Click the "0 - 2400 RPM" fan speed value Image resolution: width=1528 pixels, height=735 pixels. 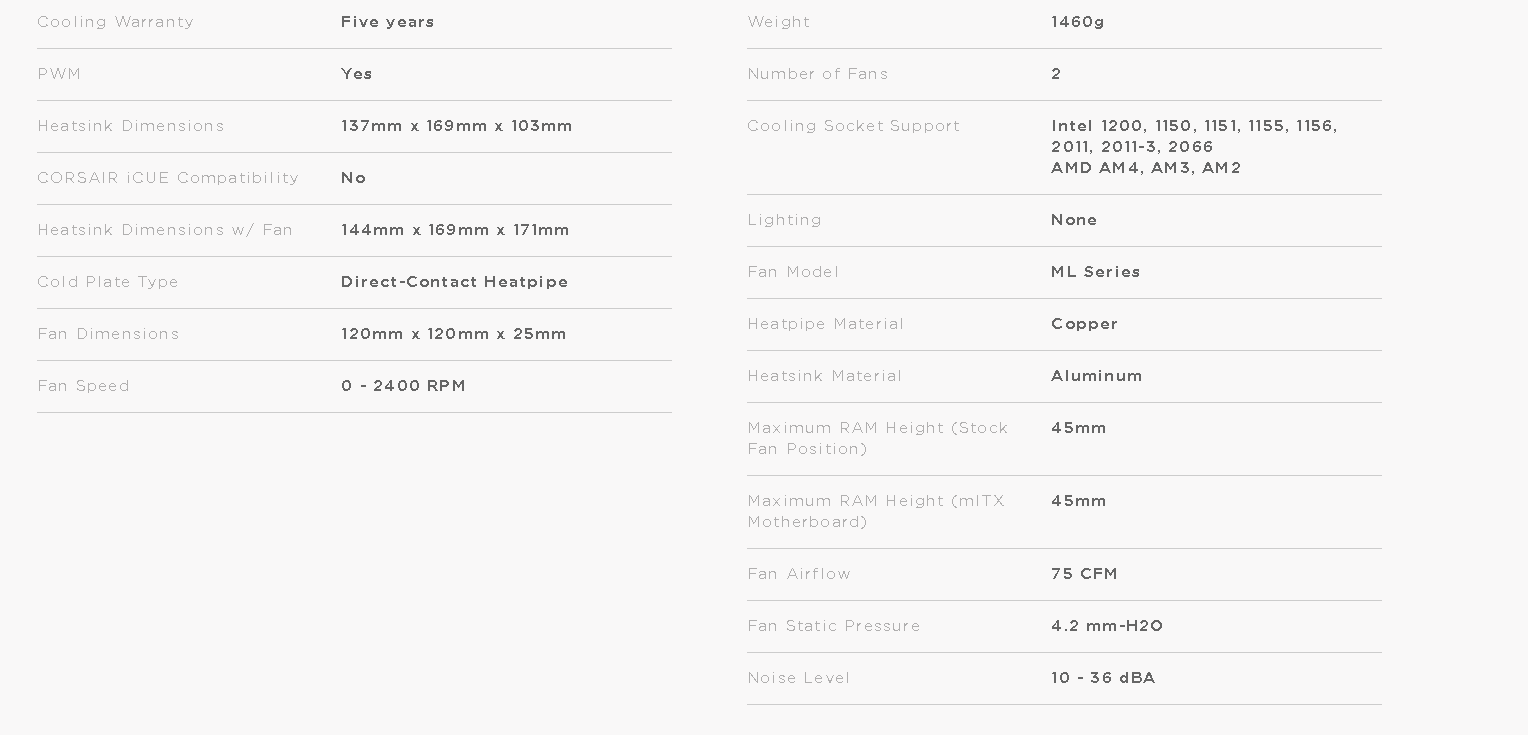(x=403, y=386)
